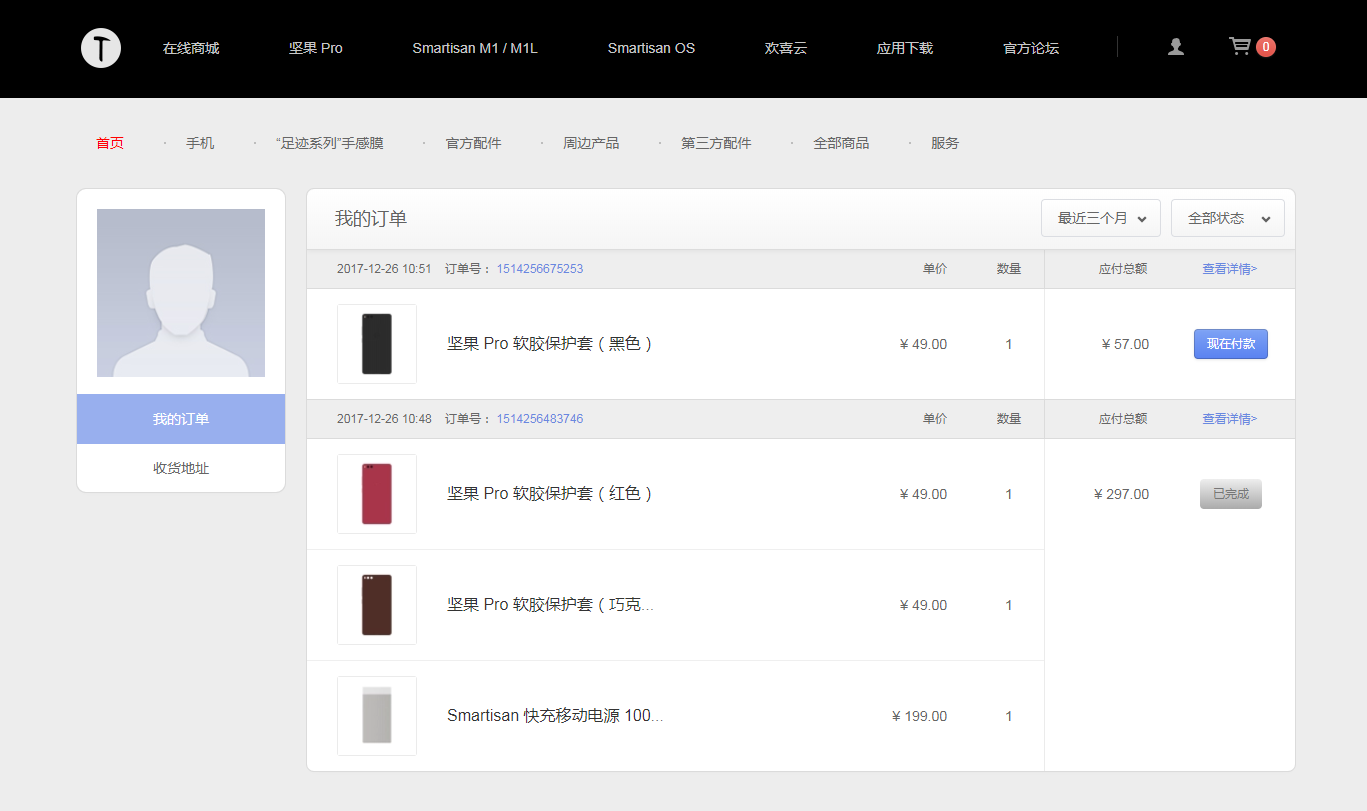Open 坚果 Pro 软胶保护套（巧克... product
Image resolution: width=1367 pixels, height=811 pixels.
click(550, 605)
